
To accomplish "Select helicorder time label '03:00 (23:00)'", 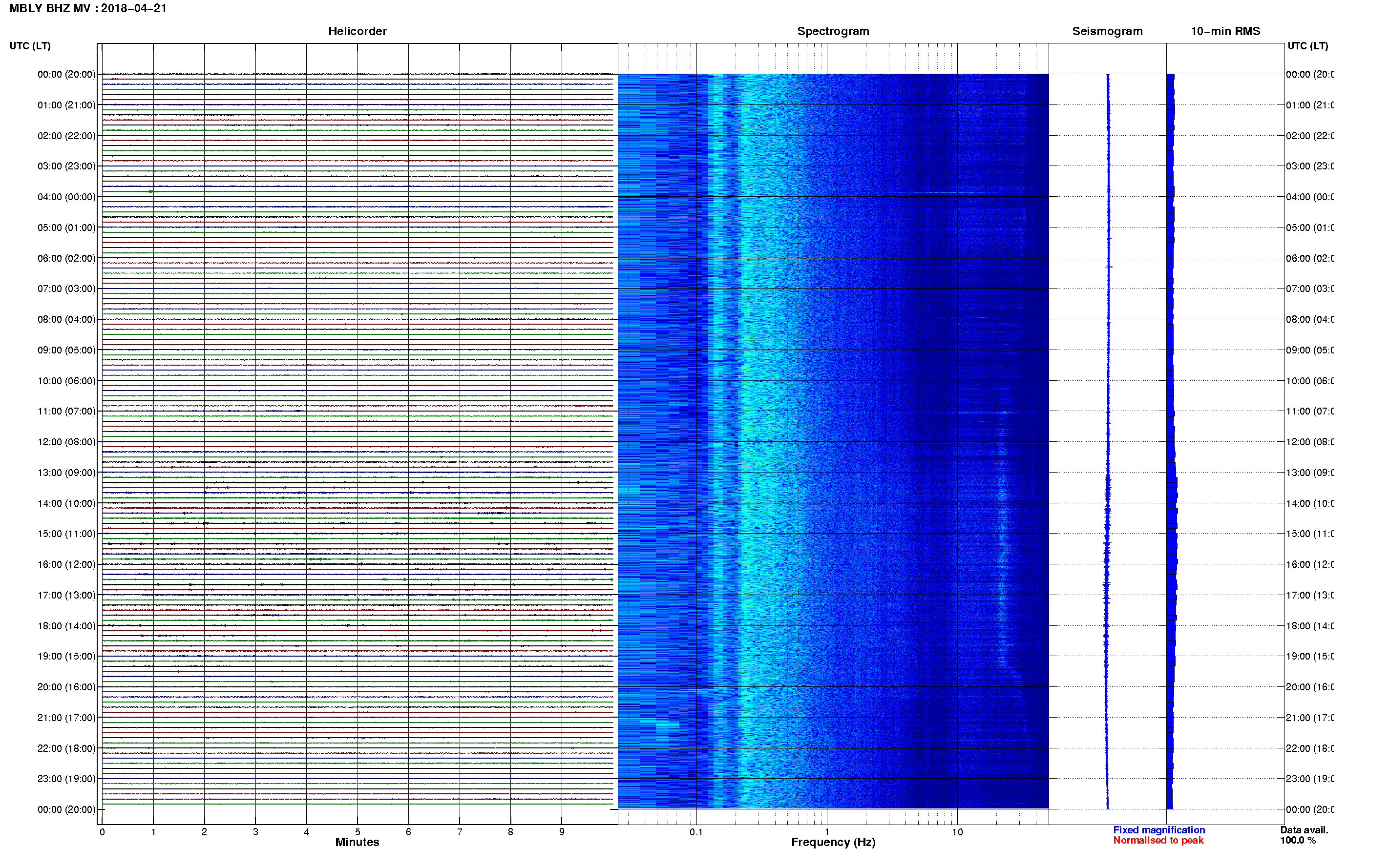I will click(66, 166).
